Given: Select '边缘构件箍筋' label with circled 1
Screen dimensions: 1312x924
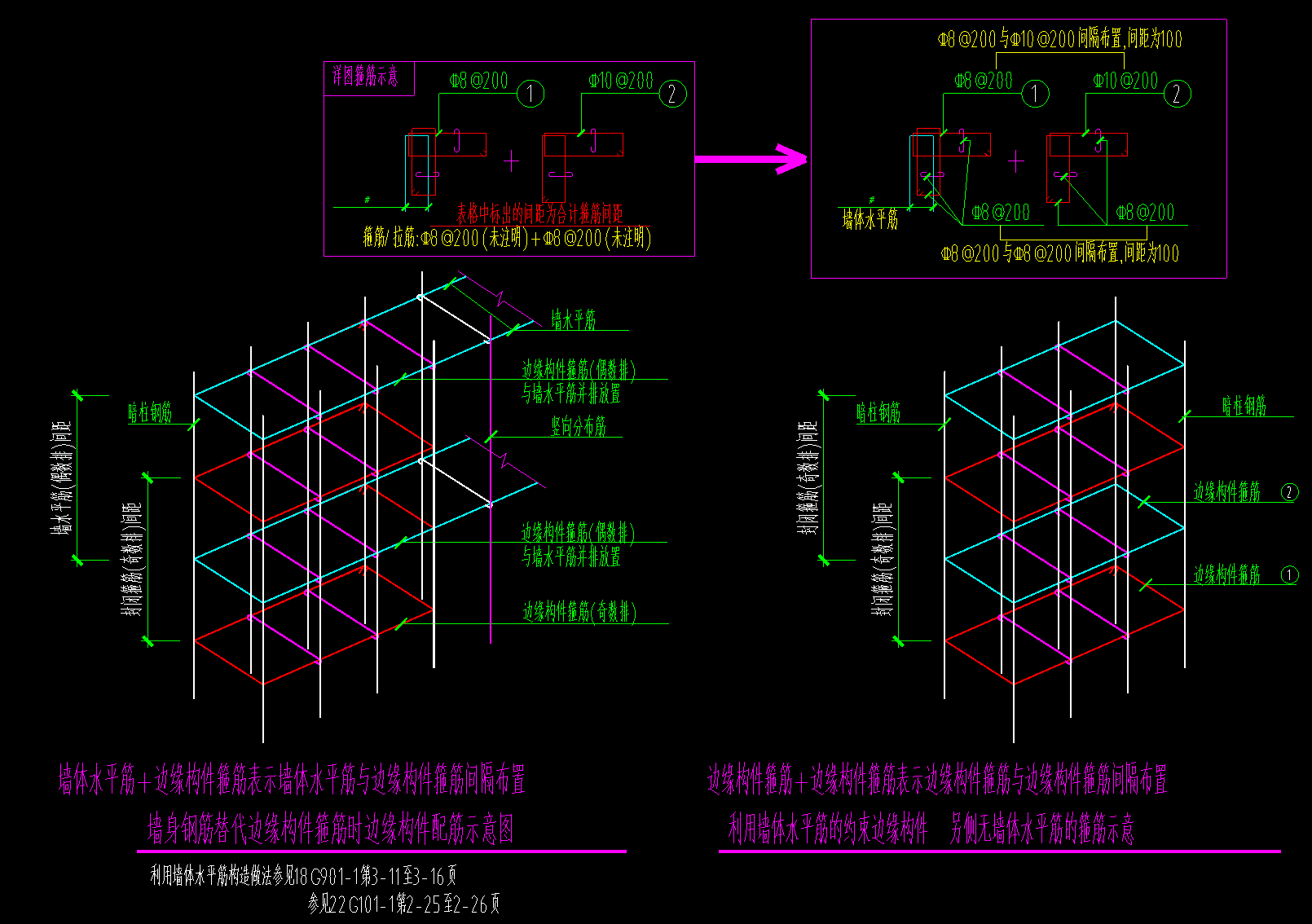Looking at the screenshot, I should click(1227, 575).
